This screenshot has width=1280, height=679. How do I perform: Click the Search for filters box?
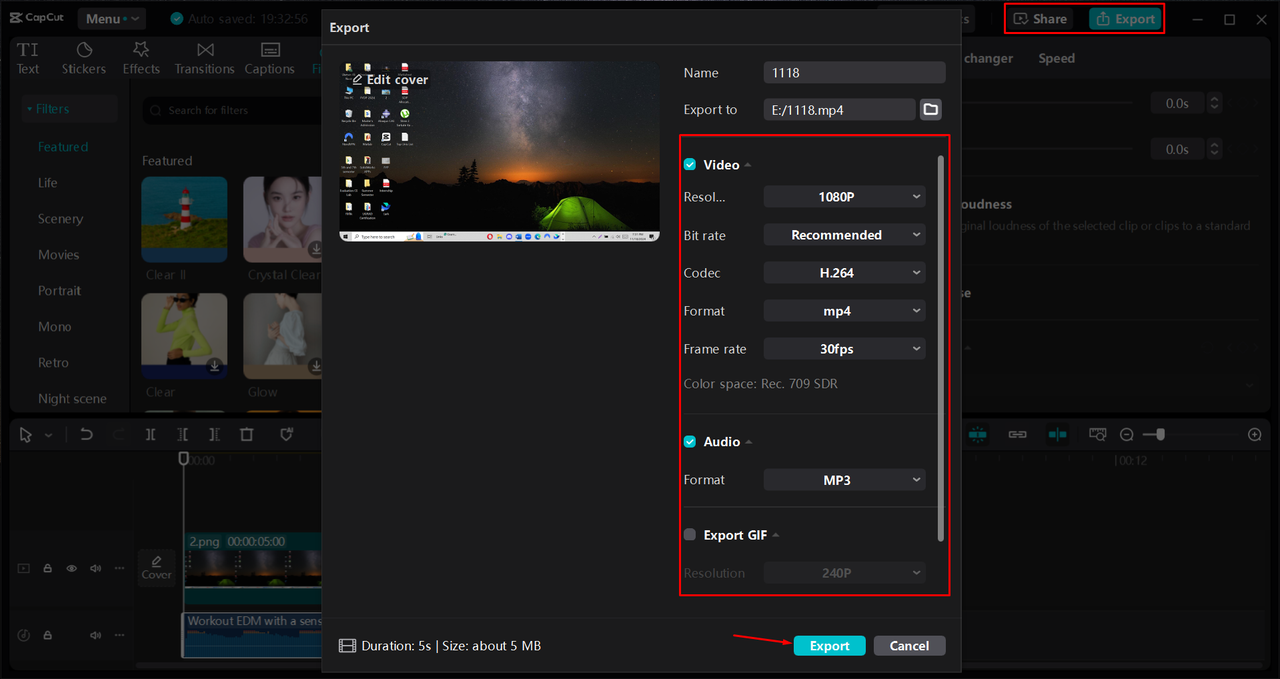point(232,110)
